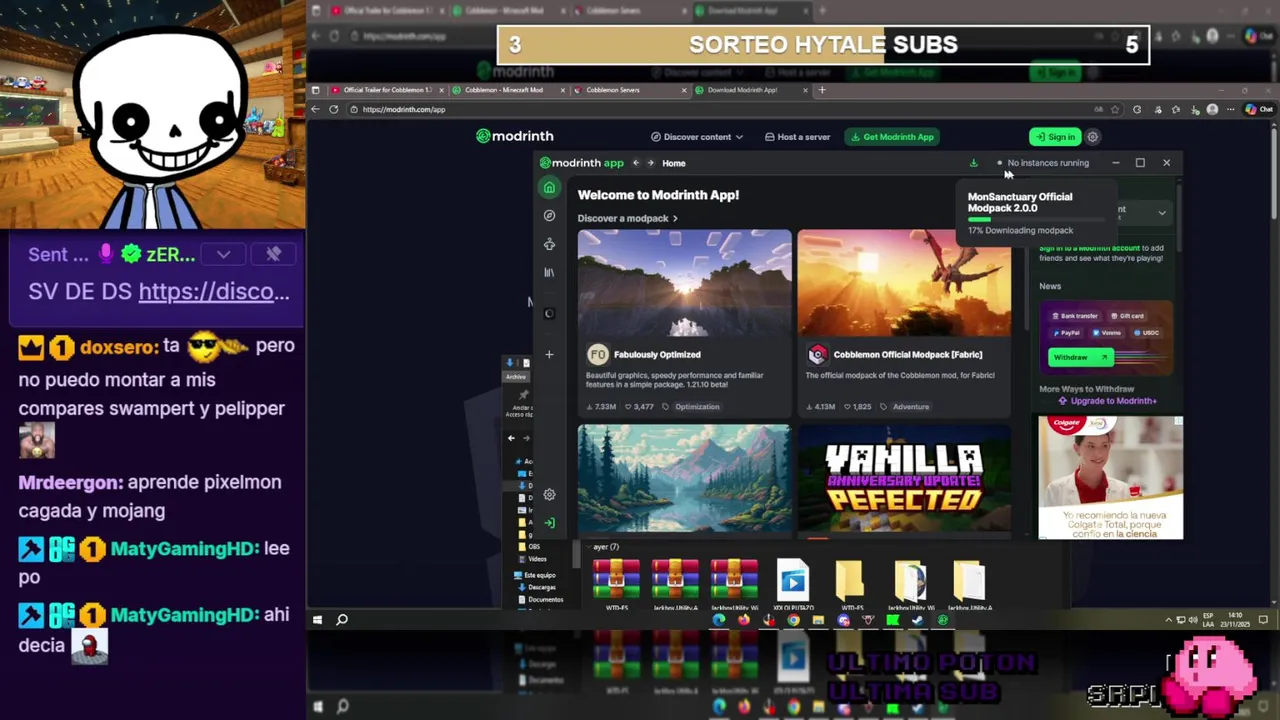Go back in Modrinth app navigation
Screen dimensions: 1280x720
635,163
